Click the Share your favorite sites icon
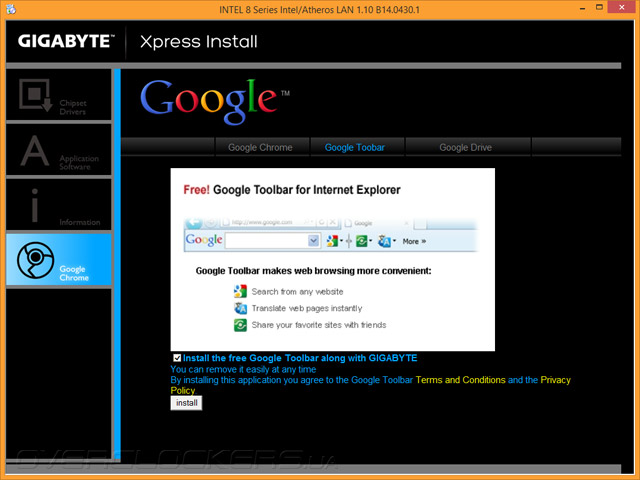640x480 pixels. 240,325
